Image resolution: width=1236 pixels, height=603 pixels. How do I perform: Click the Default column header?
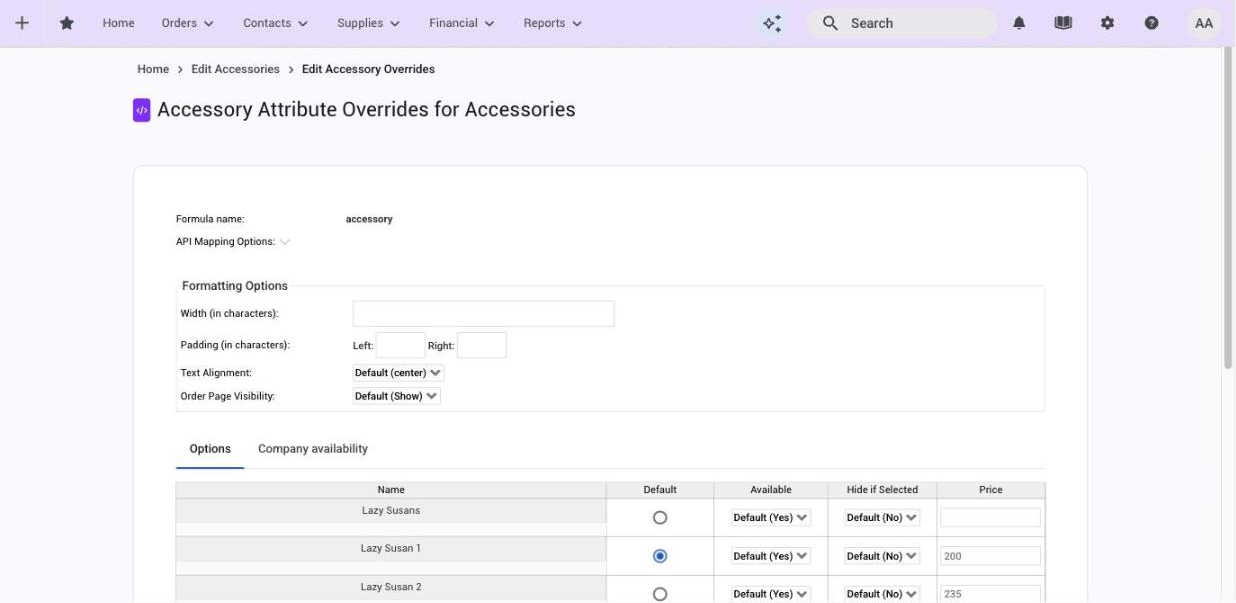click(660, 490)
